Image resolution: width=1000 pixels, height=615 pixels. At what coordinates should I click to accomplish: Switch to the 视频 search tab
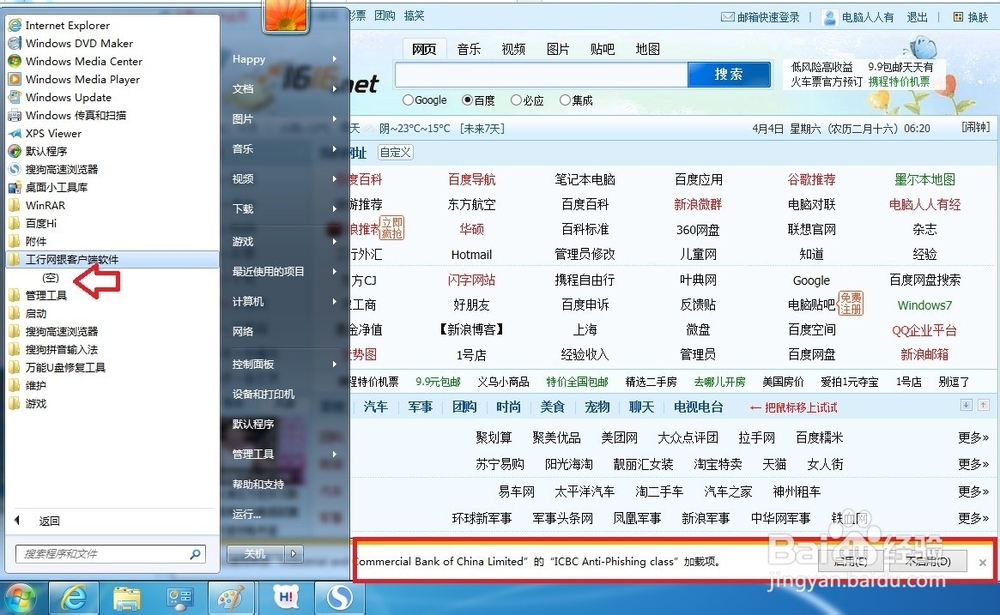click(513, 49)
